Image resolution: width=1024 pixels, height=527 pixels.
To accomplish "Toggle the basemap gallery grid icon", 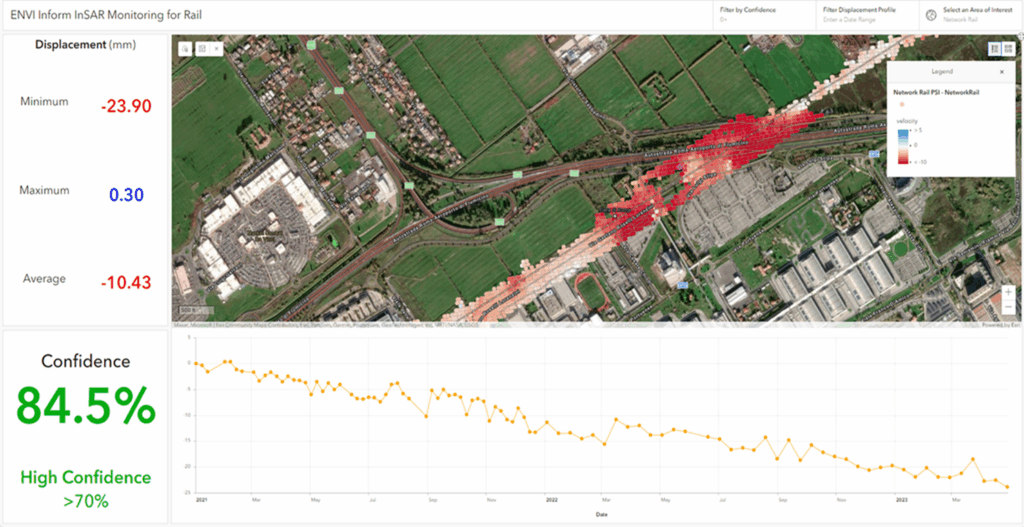I will pyautogui.click(x=1008, y=48).
